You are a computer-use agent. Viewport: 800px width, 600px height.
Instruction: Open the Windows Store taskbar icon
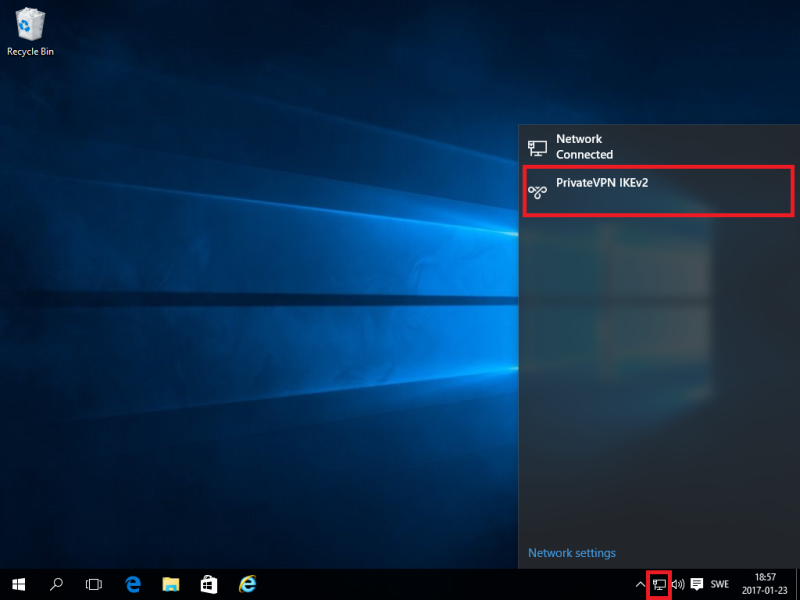click(209, 584)
